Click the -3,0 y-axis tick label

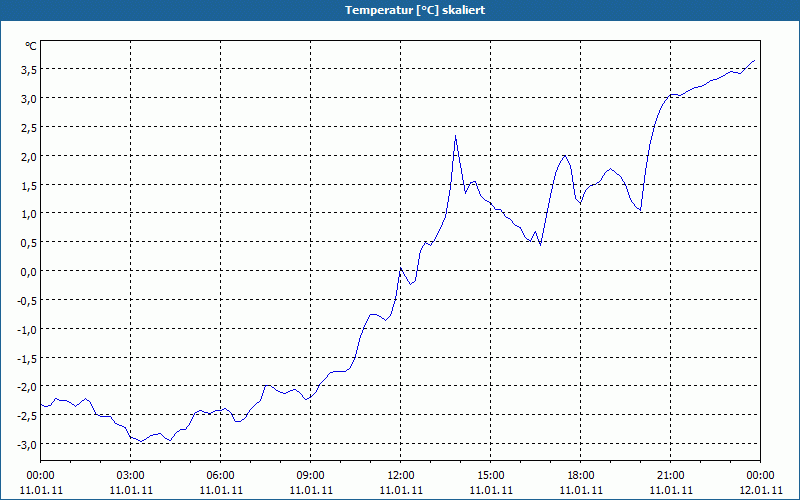pyautogui.click(x=26, y=444)
